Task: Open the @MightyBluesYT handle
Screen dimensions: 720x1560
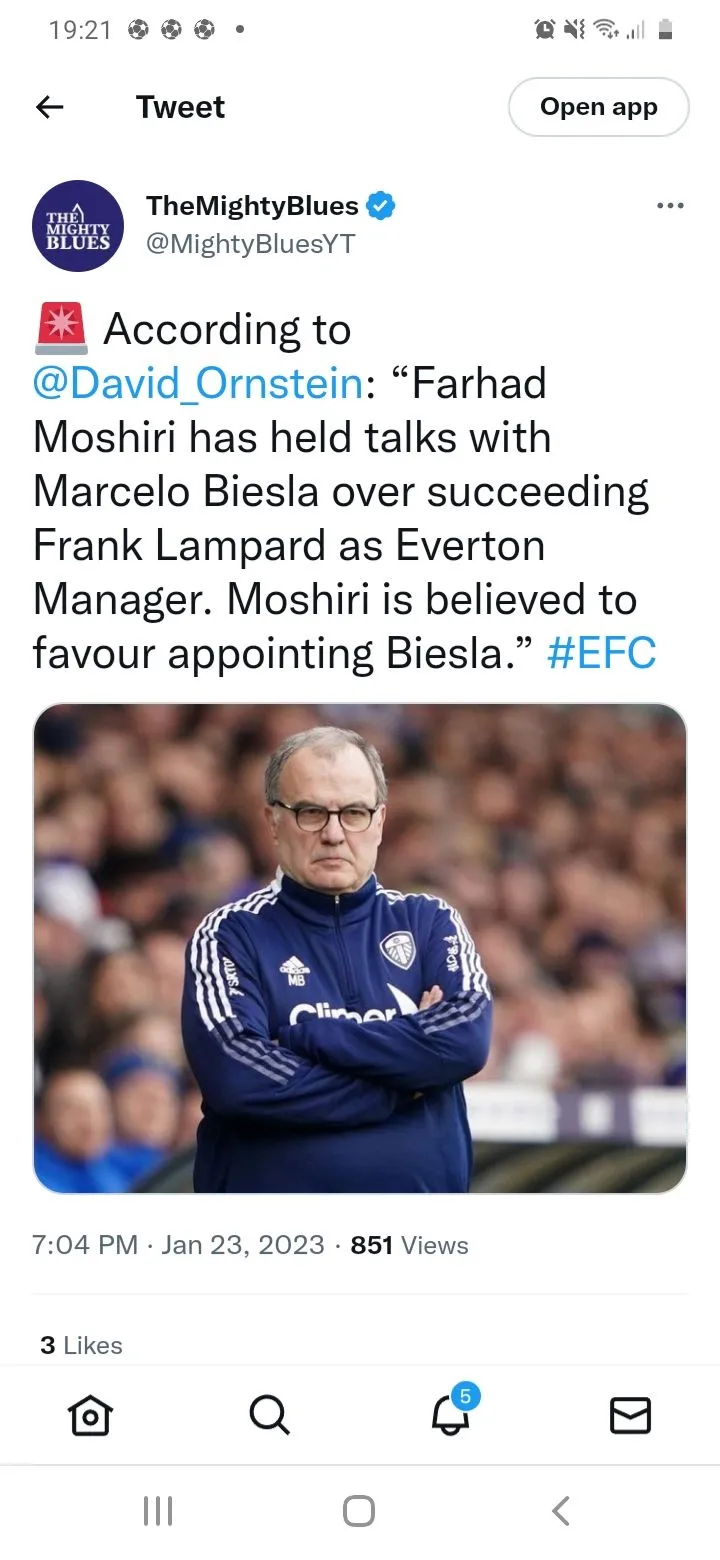Action: click(250, 244)
